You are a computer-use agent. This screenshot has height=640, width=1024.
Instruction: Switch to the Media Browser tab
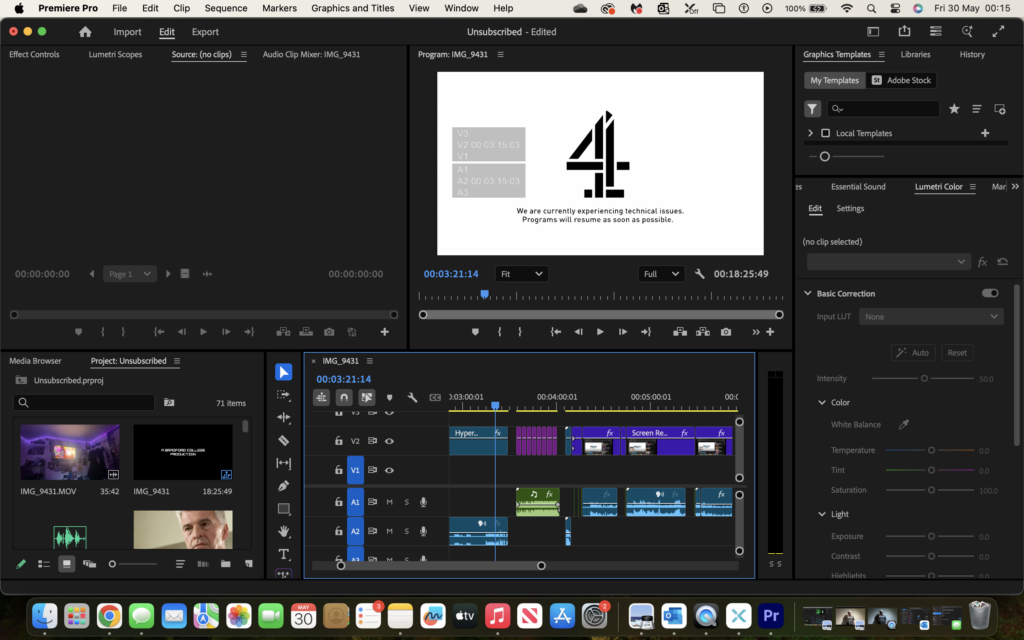coord(35,360)
